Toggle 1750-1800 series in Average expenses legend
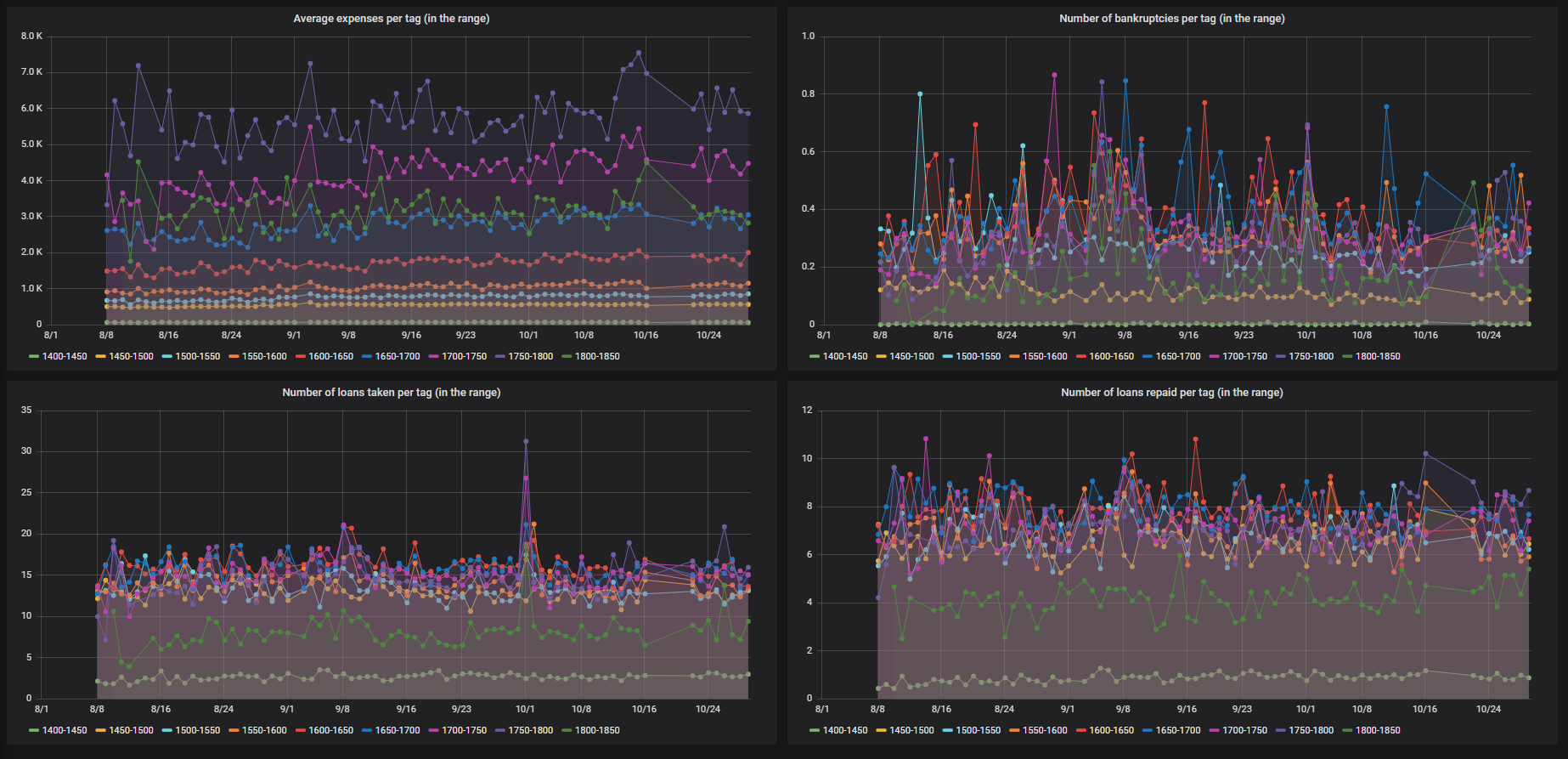The image size is (1568, 759). click(523, 356)
